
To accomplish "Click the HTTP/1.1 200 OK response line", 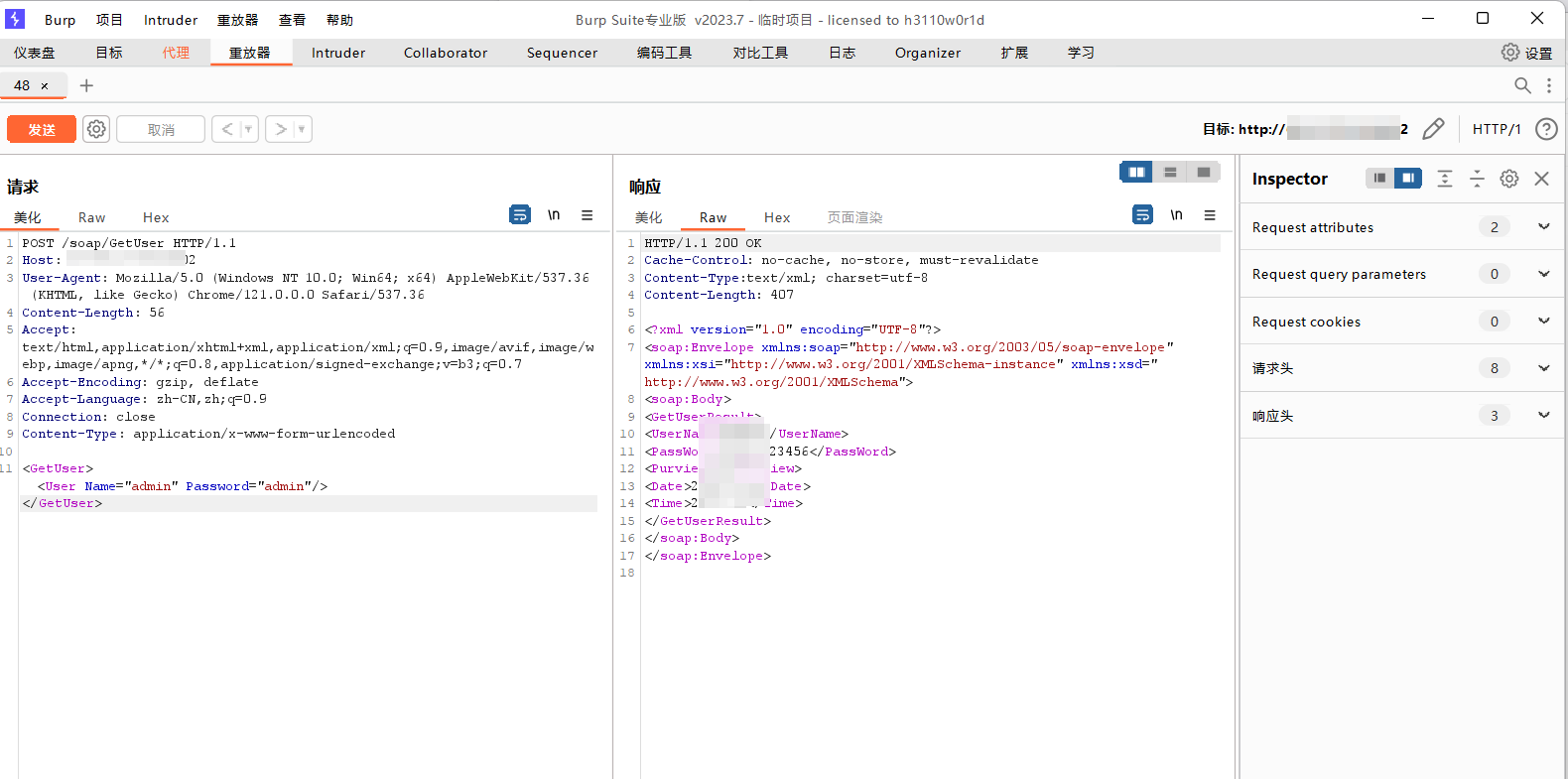I will coord(703,243).
